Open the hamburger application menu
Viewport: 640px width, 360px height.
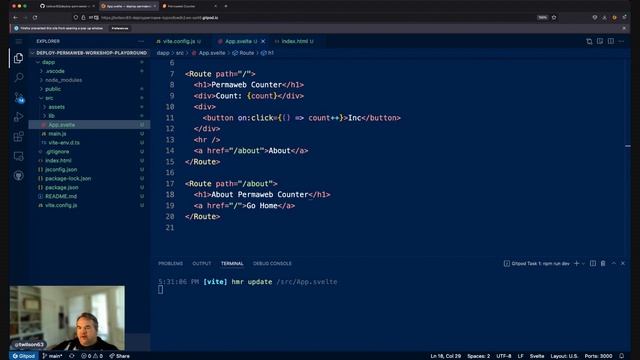19,41
